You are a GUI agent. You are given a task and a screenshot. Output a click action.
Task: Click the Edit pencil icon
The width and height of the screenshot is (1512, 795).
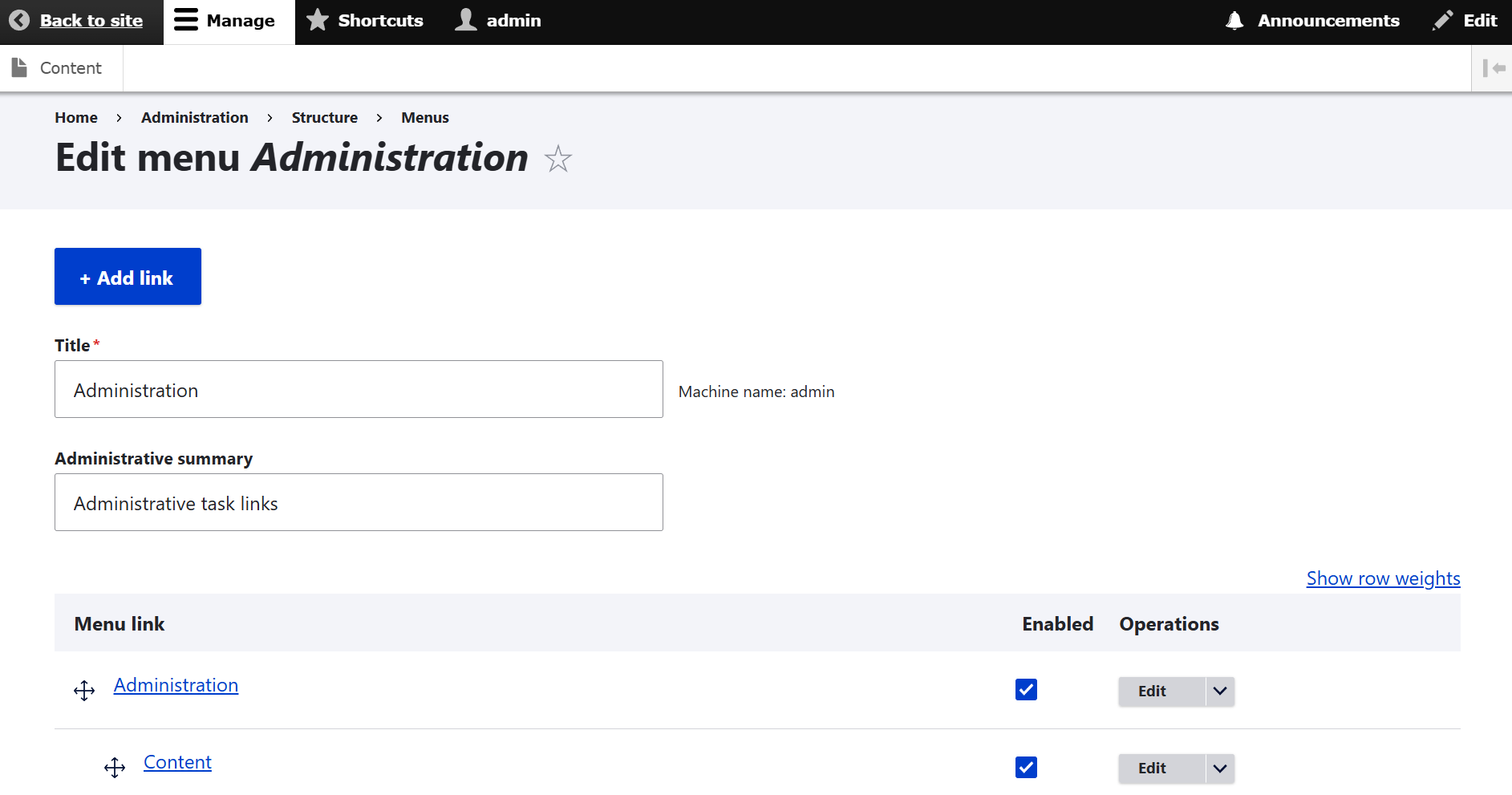click(x=1443, y=20)
